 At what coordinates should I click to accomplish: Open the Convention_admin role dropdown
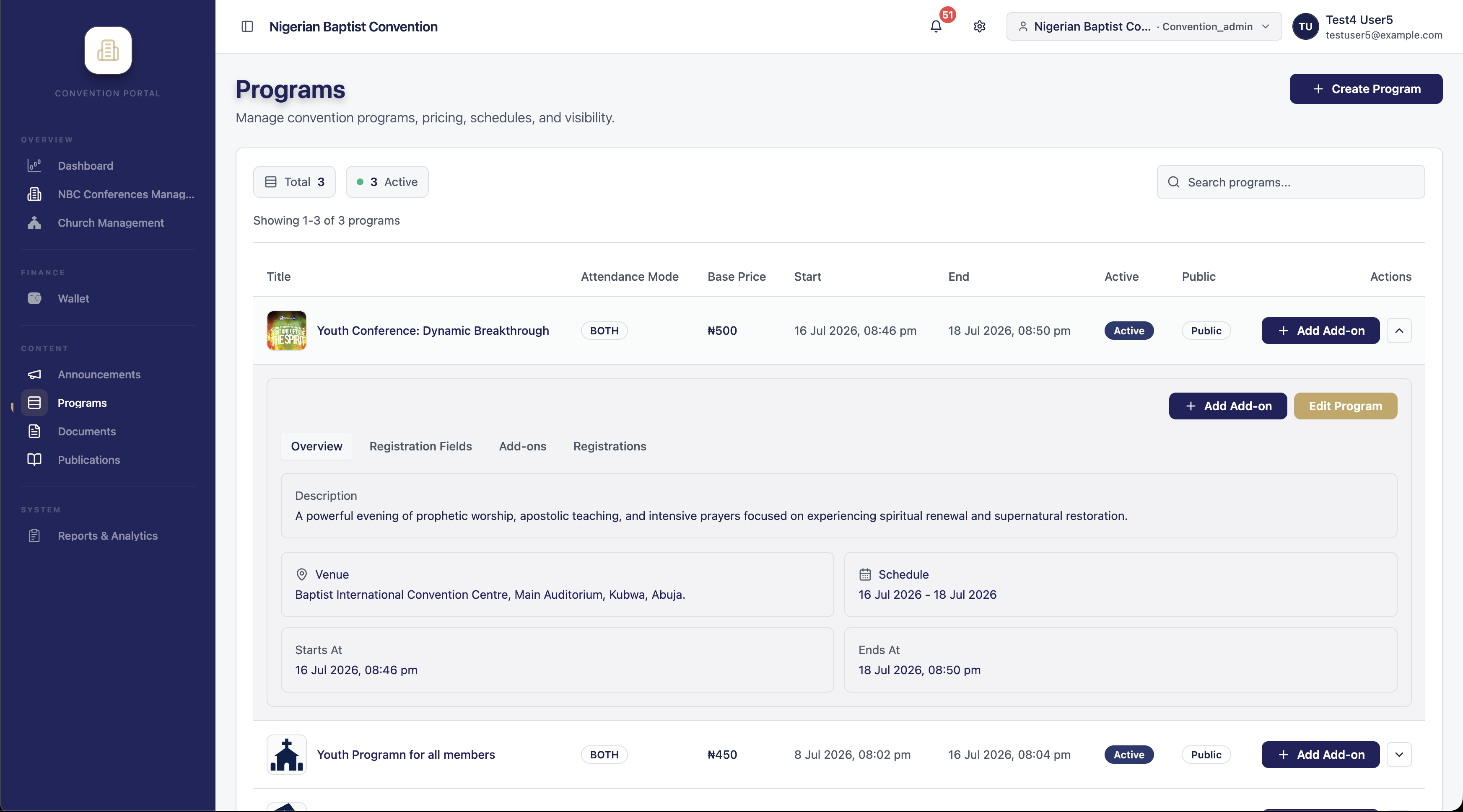click(x=1144, y=27)
